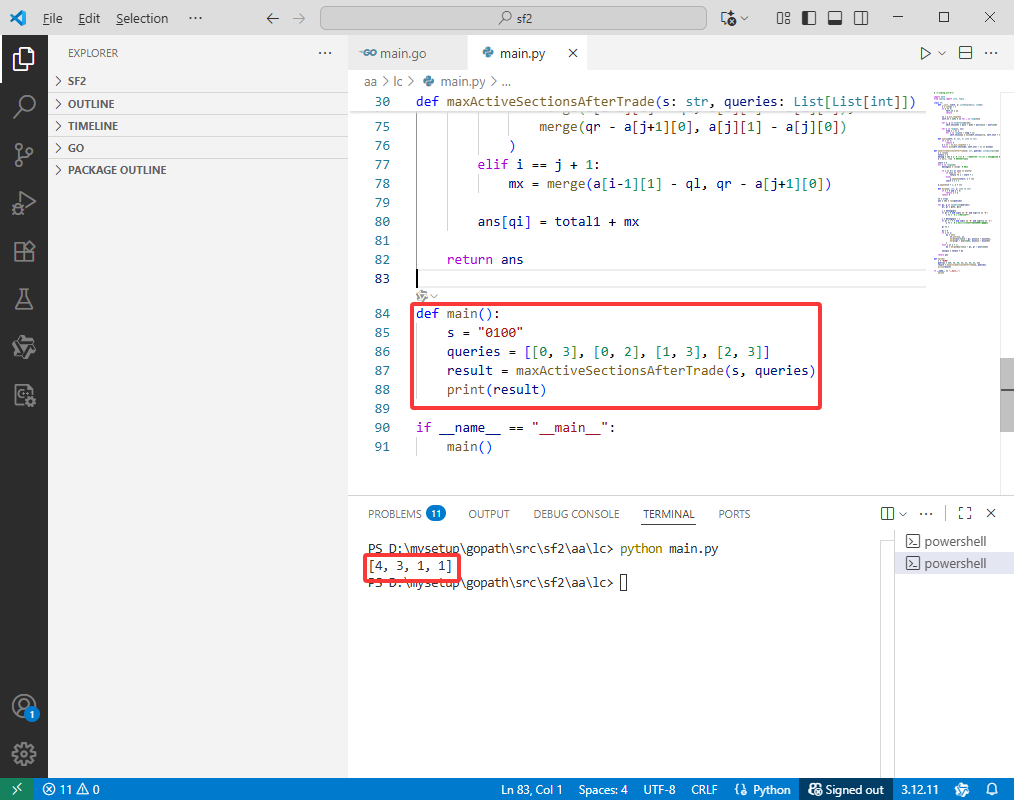
Task: Click the Signed out status item
Action: (847, 790)
